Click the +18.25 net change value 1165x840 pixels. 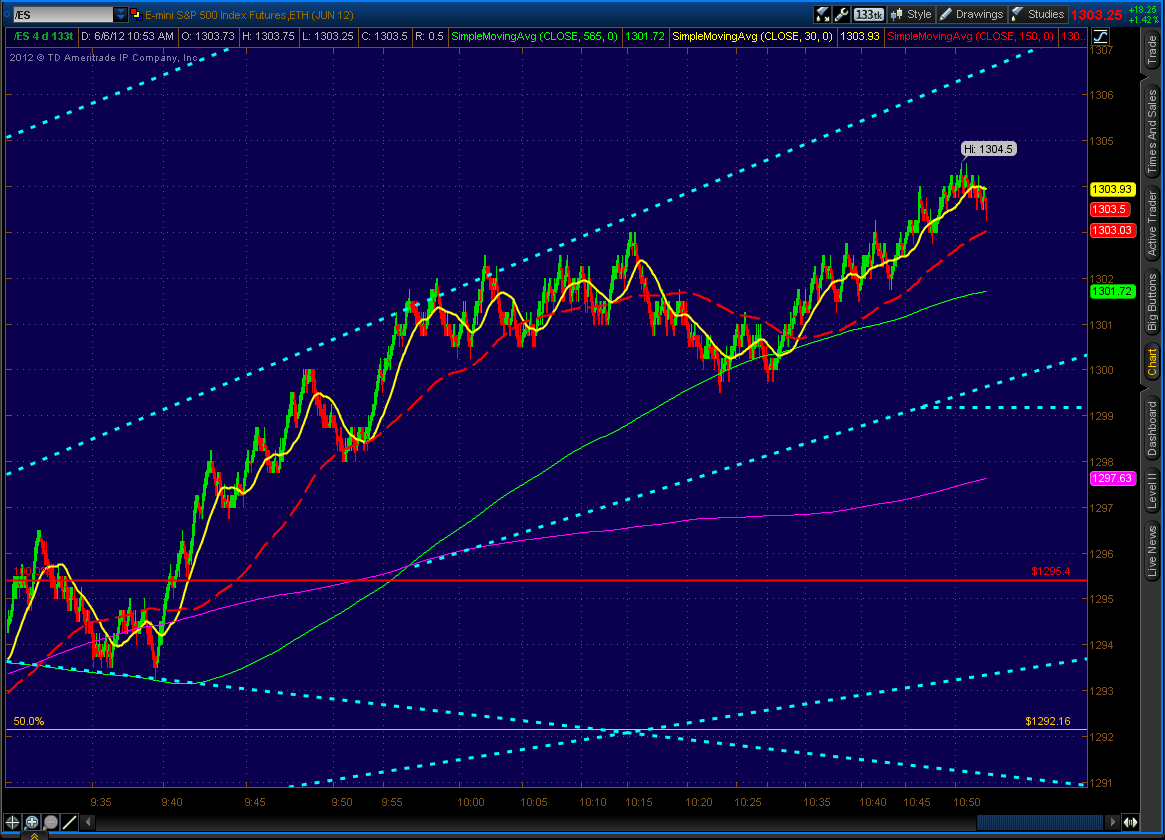point(1142,10)
